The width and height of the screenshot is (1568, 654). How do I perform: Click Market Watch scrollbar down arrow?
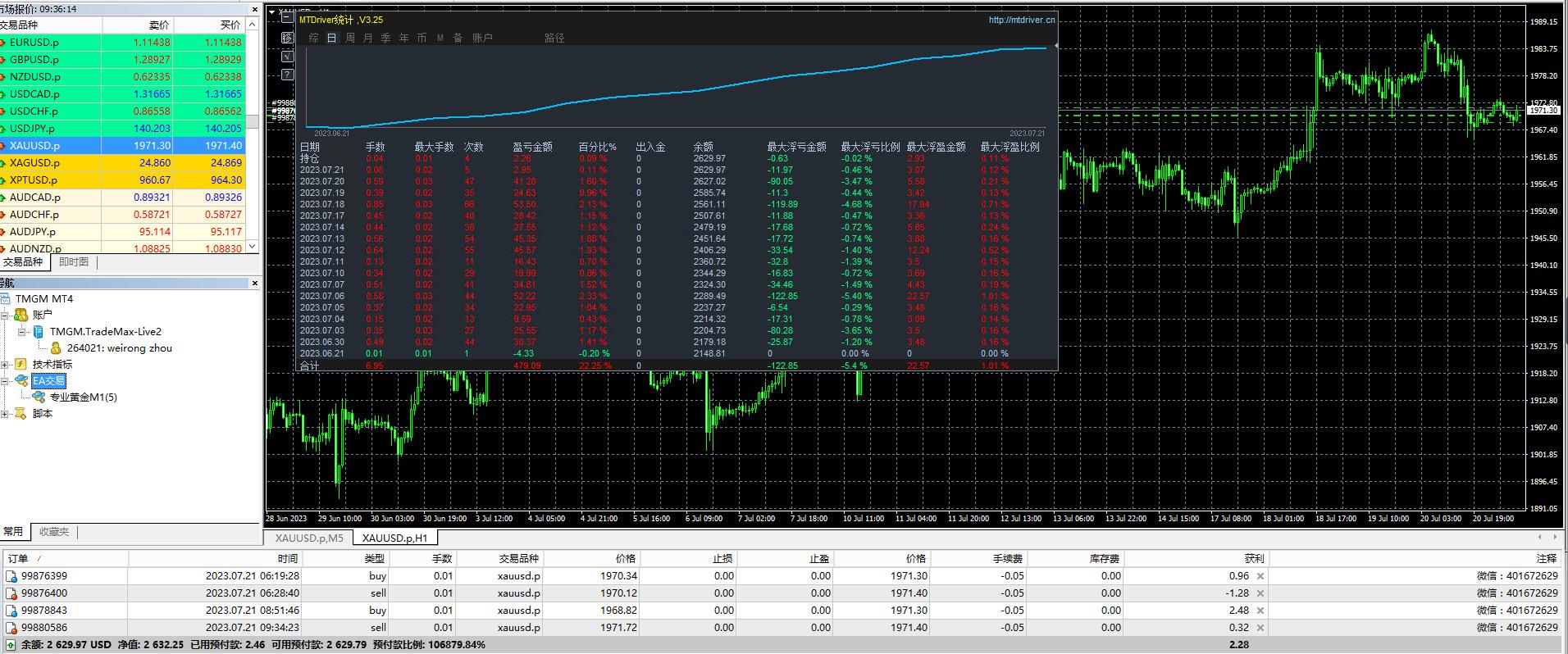253,246
